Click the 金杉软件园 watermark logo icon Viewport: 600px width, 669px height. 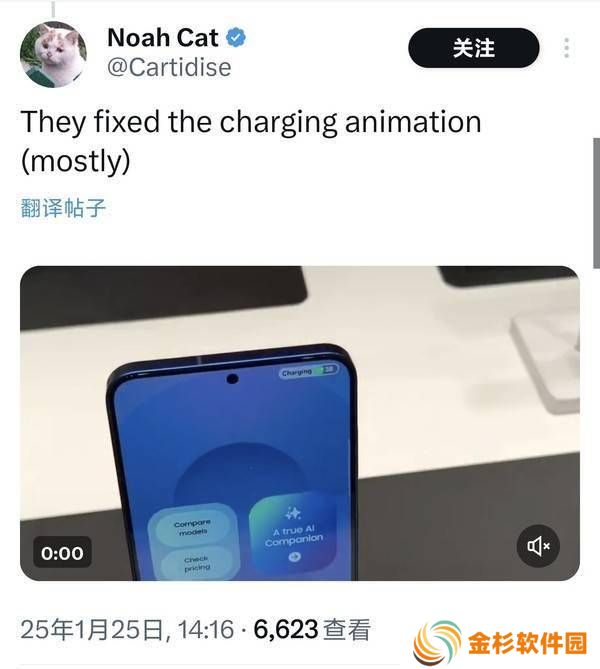437,643
